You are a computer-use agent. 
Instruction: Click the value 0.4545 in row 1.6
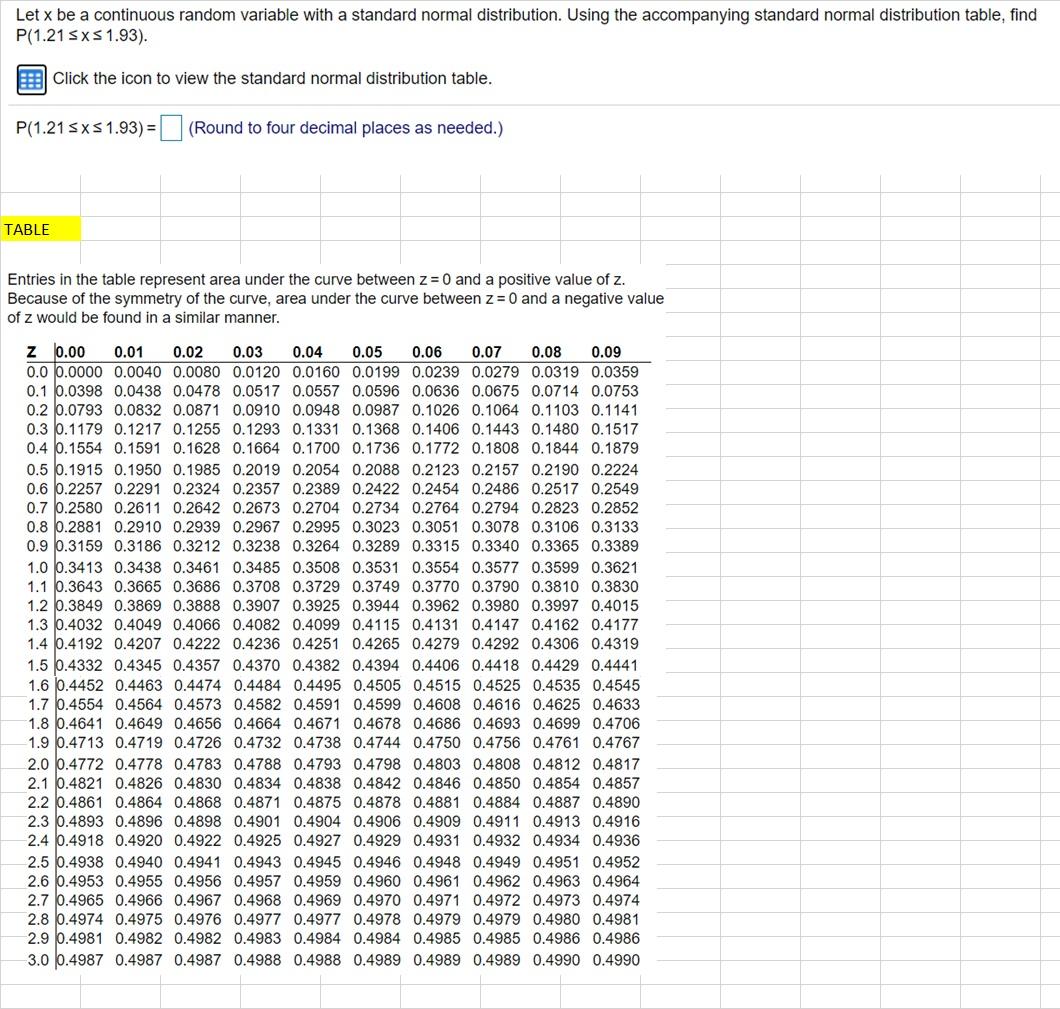coord(616,685)
